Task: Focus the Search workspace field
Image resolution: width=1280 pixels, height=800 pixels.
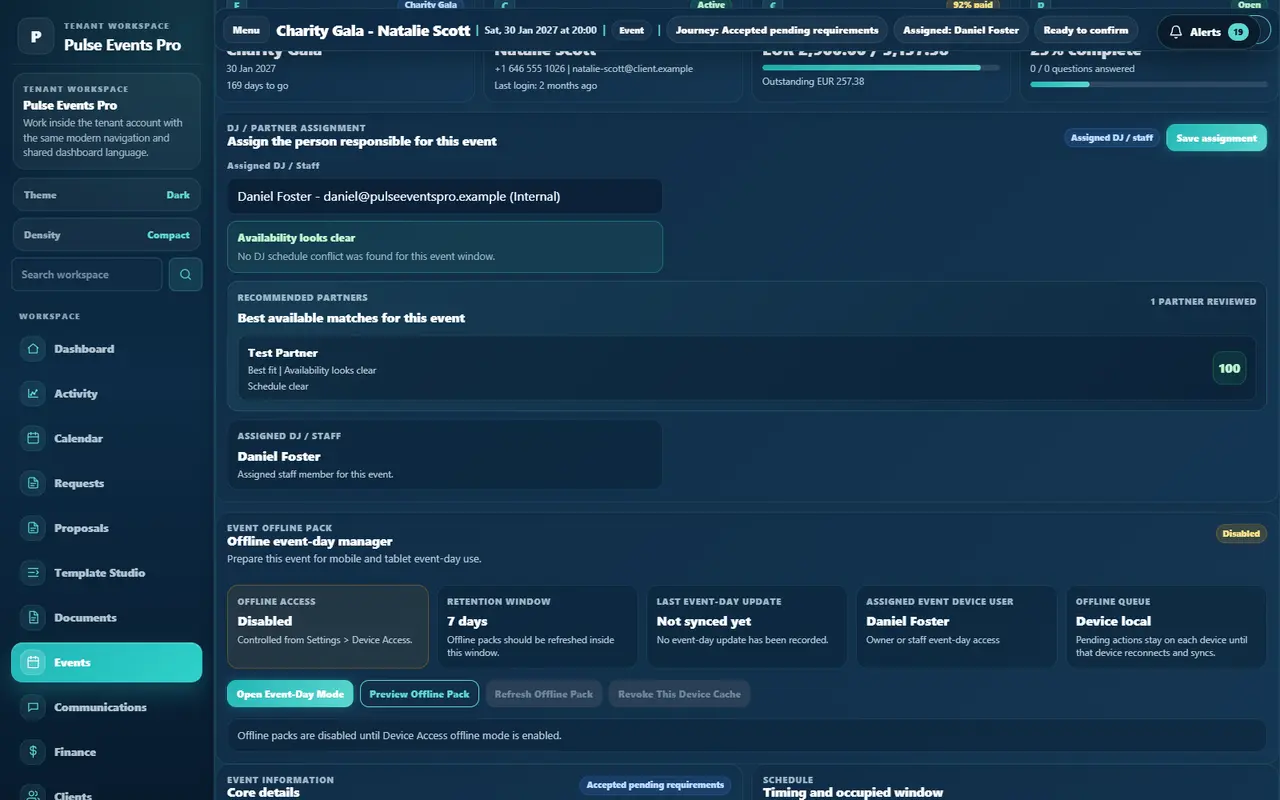Action: pos(86,274)
